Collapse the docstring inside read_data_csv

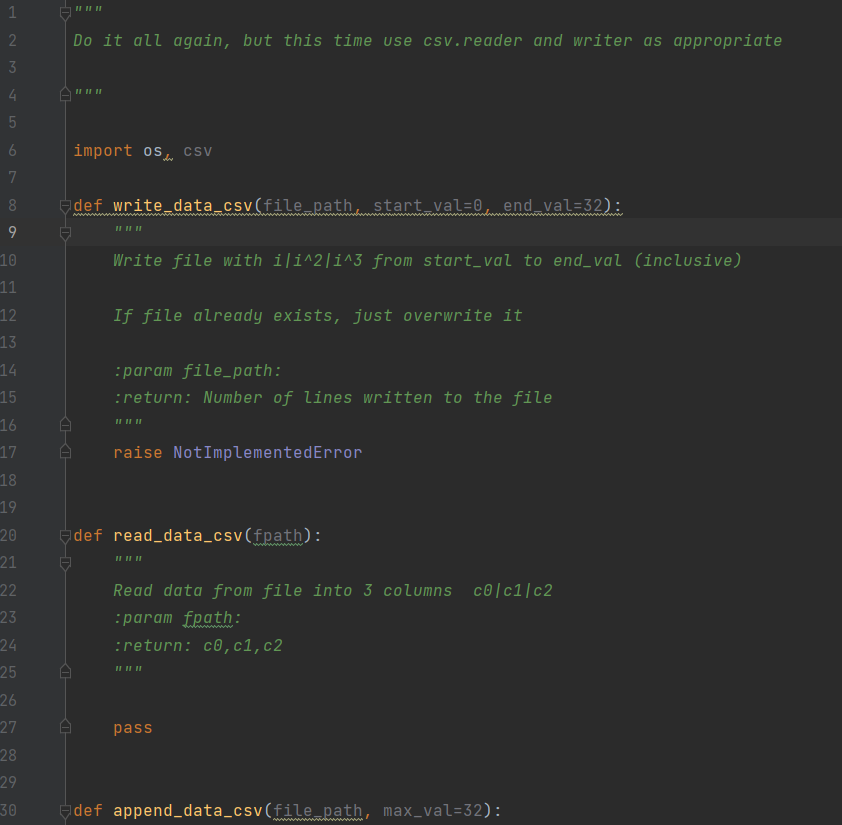pyautogui.click(x=65, y=561)
